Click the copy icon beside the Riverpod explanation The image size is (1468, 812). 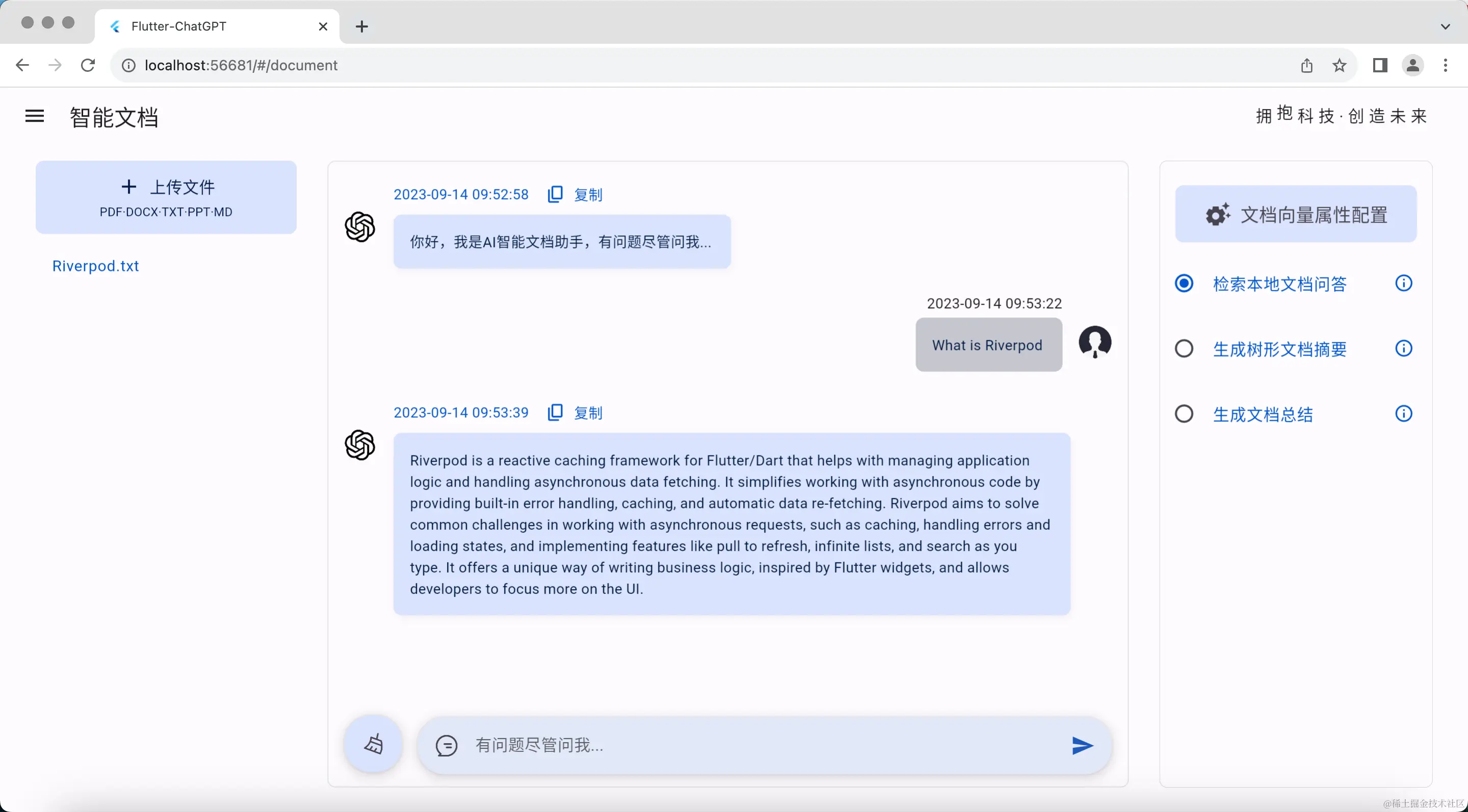point(555,412)
